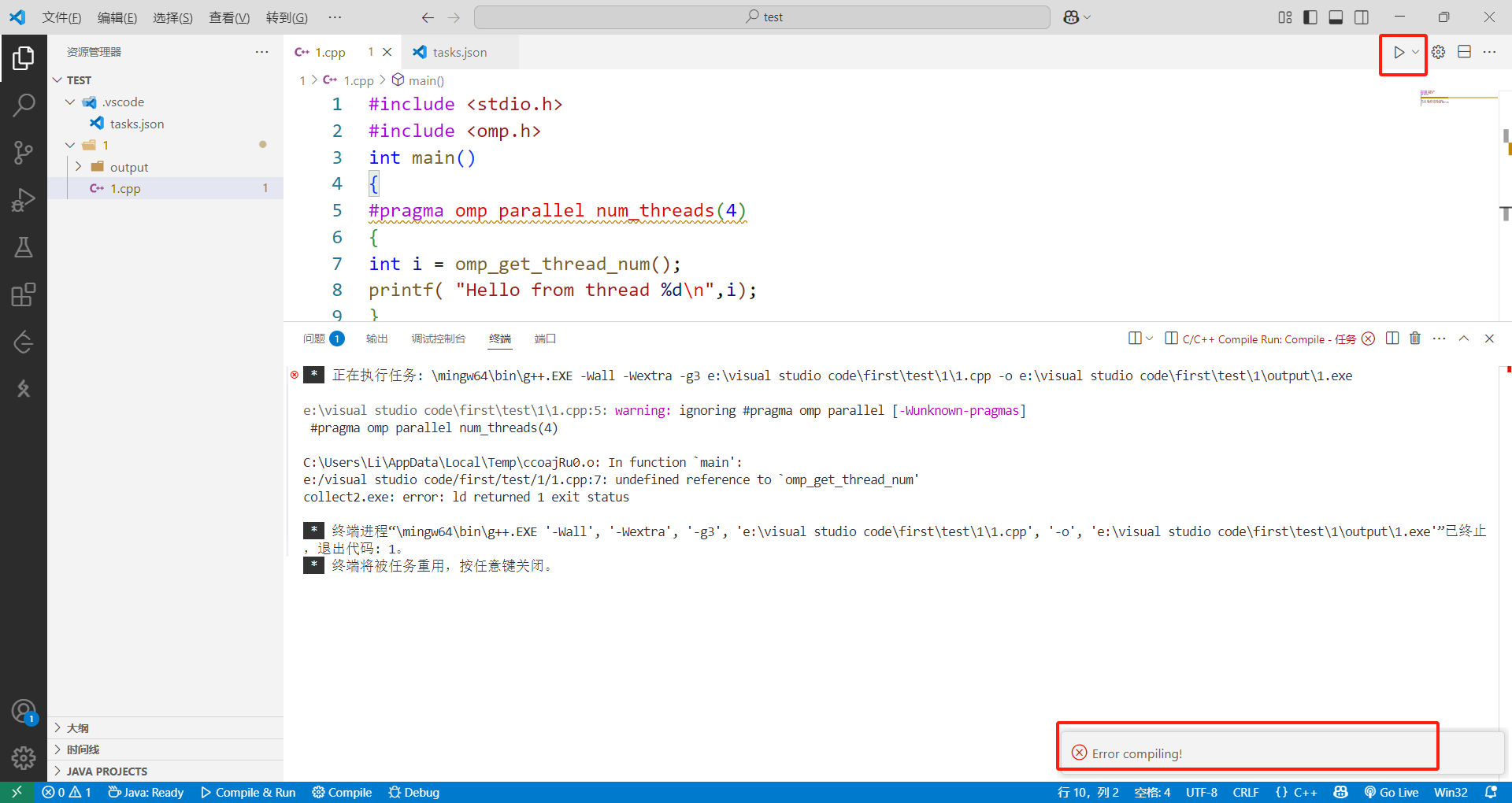
Task: Open the Search view in the activity bar
Action: tap(24, 105)
